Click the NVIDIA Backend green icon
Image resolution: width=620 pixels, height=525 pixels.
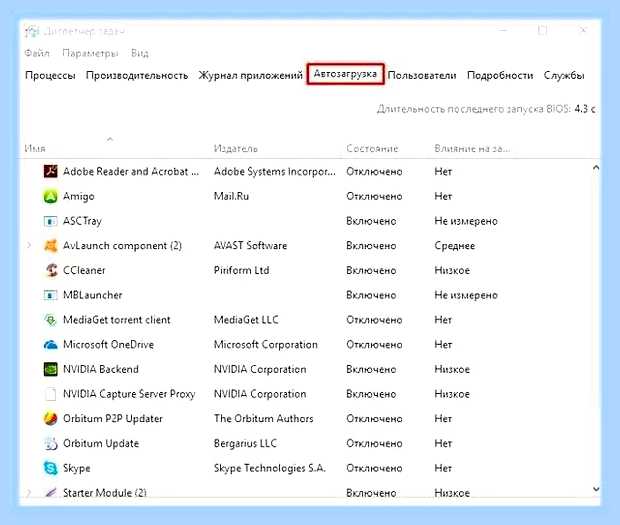[50, 369]
